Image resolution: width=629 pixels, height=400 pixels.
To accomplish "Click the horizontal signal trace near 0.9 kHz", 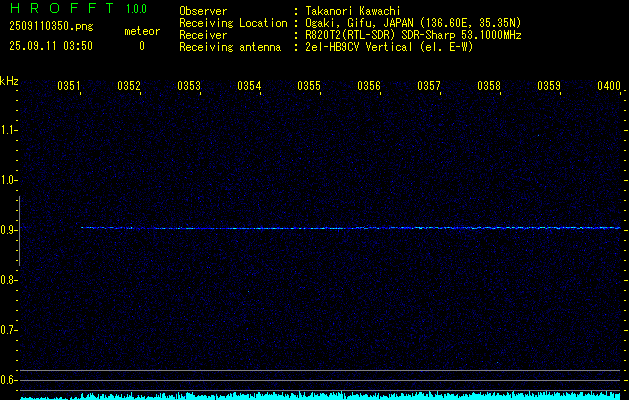I will pos(351,228).
